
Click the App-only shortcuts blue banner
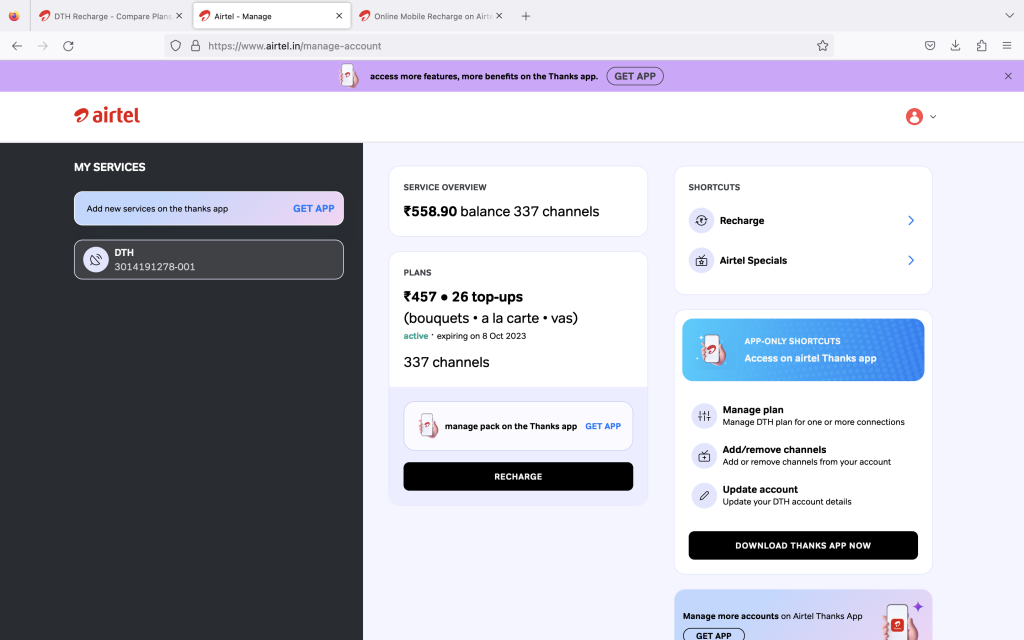(x=803, y=350)
